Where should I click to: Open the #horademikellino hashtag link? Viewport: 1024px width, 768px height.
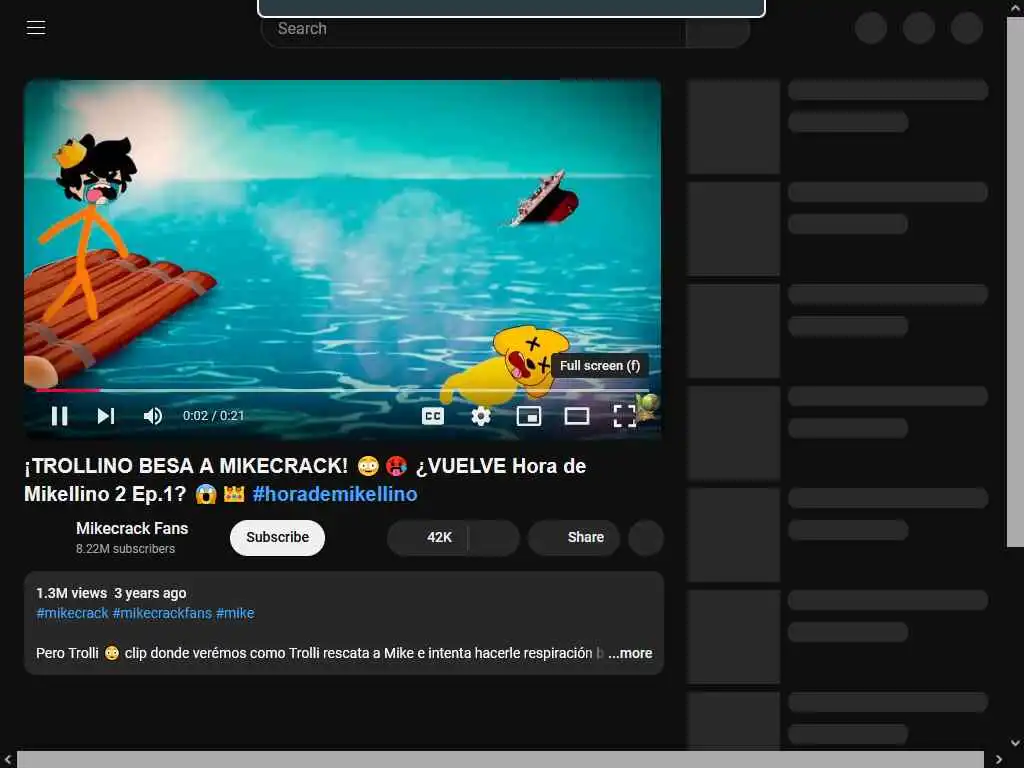pos(335,494)
